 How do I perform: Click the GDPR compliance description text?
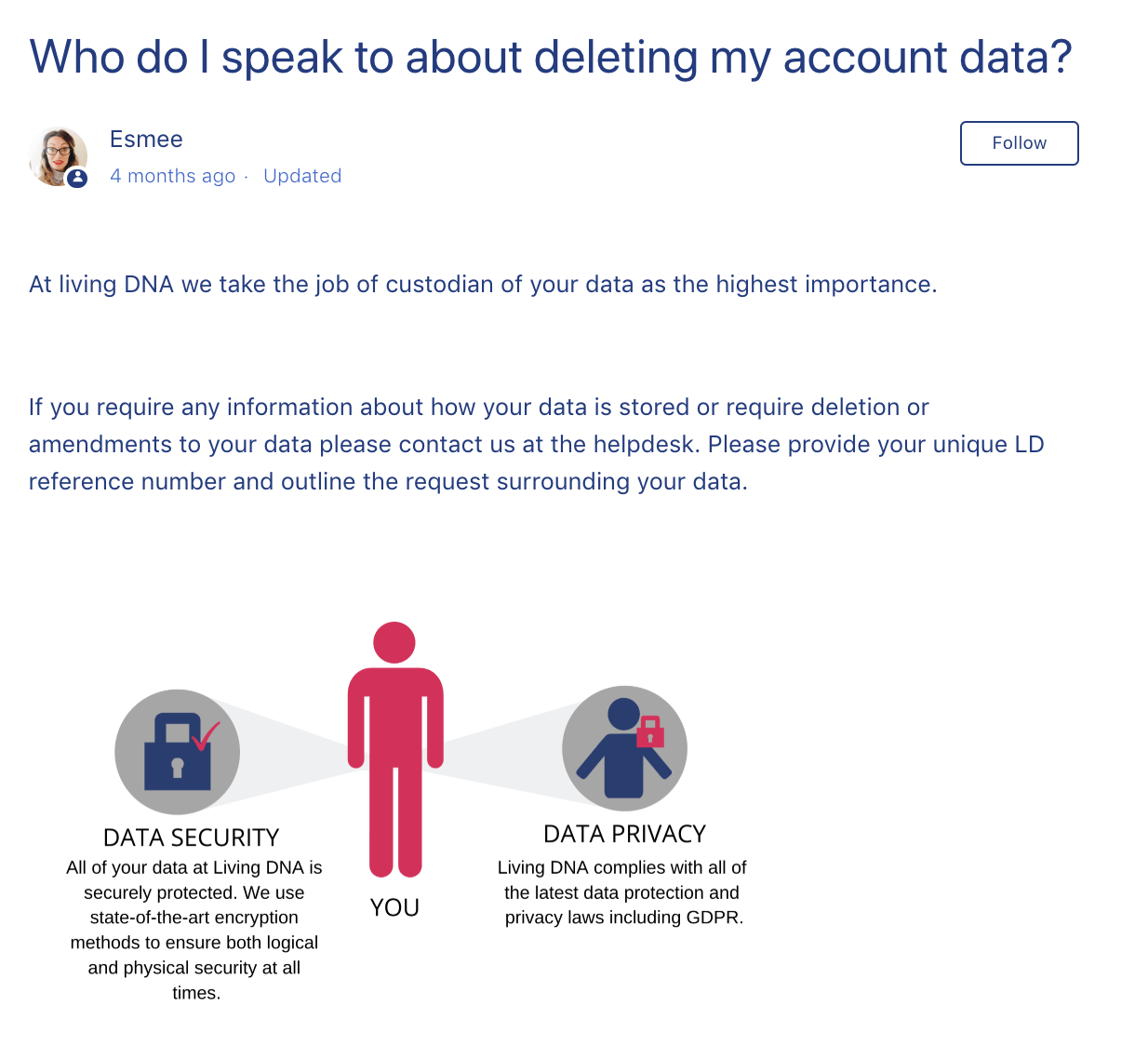622,892
